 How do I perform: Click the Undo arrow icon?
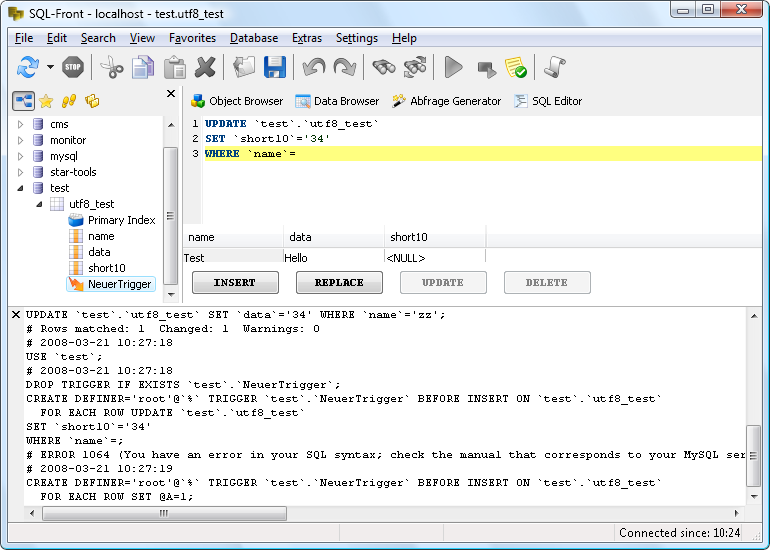click(314, 67)
